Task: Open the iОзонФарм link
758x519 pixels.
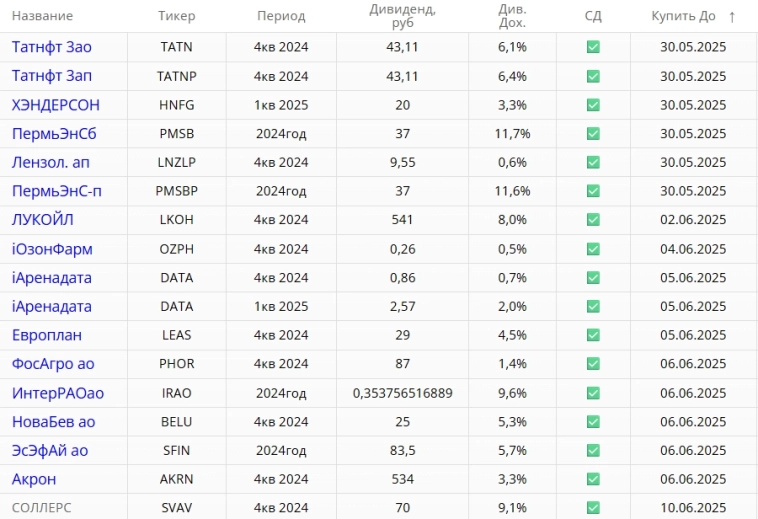Action: click(52, 249)
